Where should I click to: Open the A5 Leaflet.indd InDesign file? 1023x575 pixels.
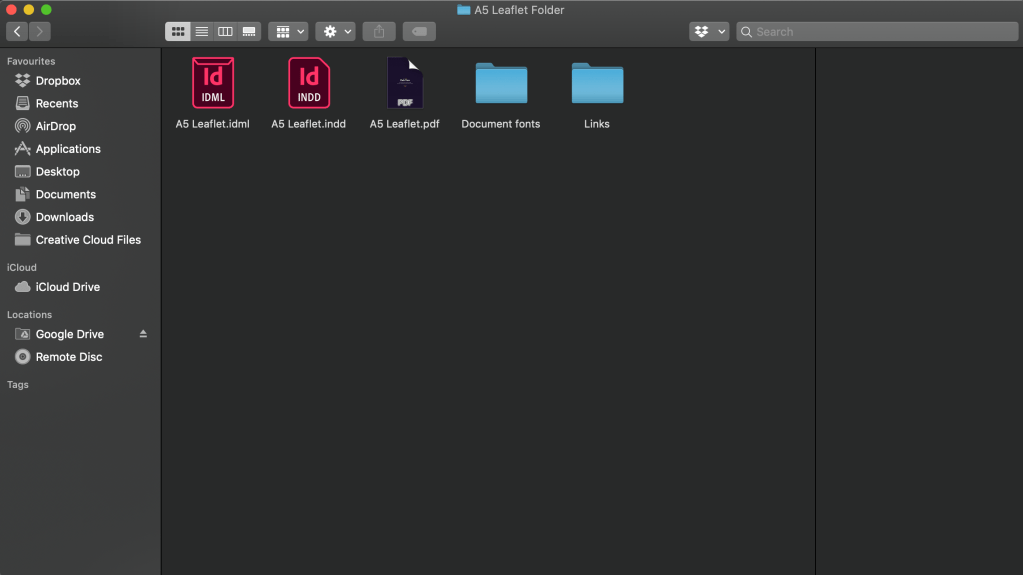point(308,83)
